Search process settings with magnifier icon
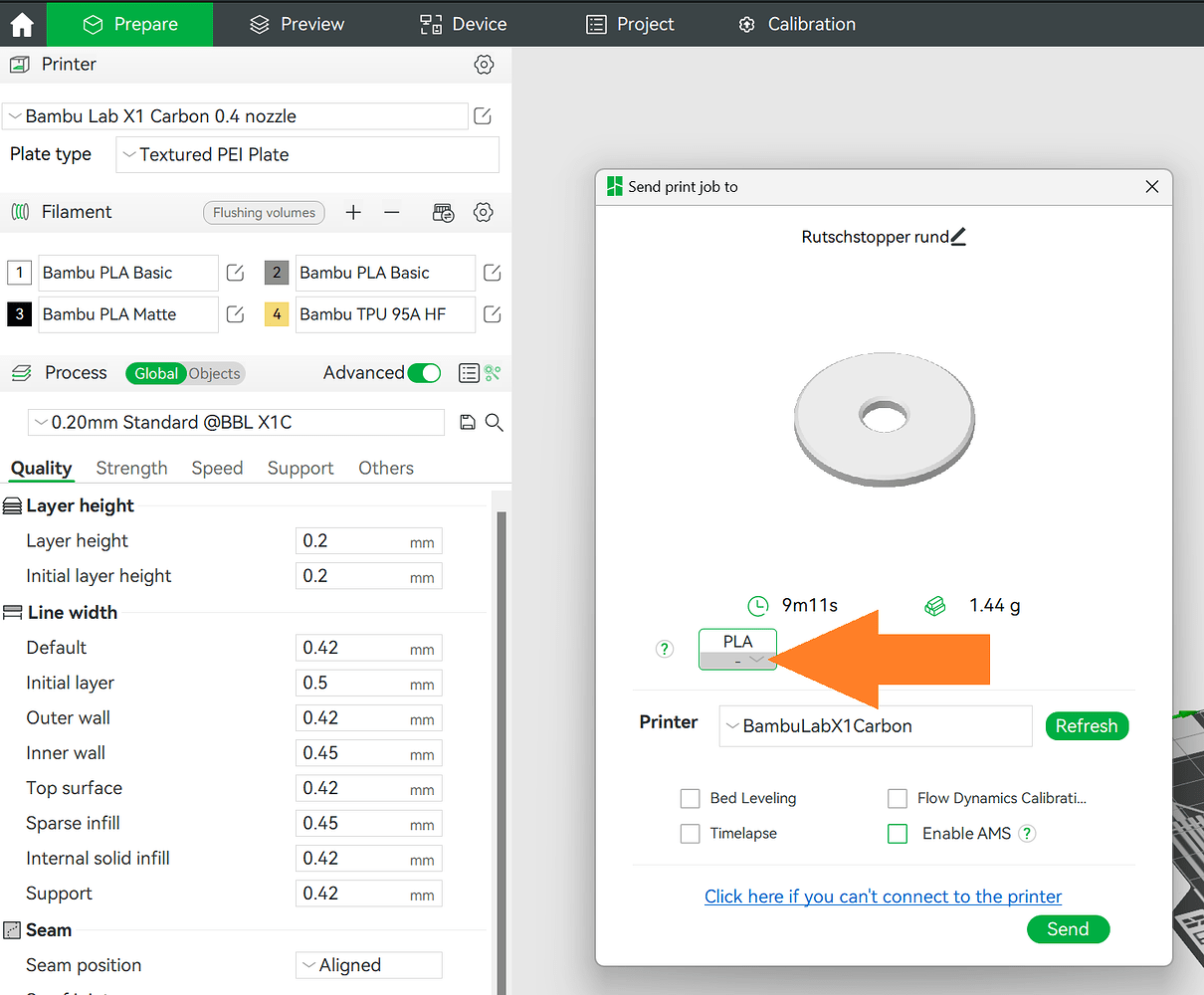1204x995 pixels. point(494,423)
